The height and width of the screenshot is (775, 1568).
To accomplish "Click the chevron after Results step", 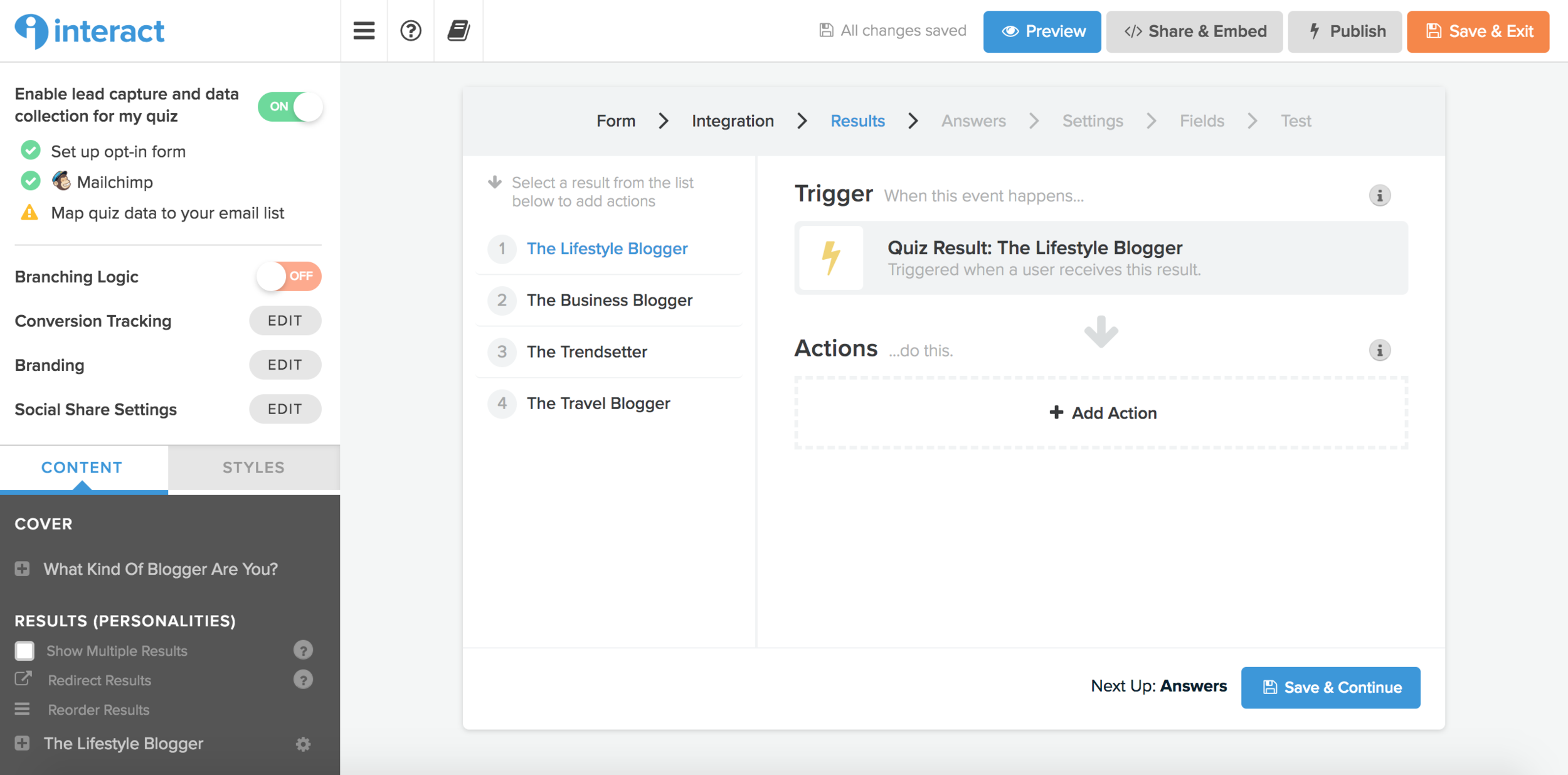I will 913,120.
